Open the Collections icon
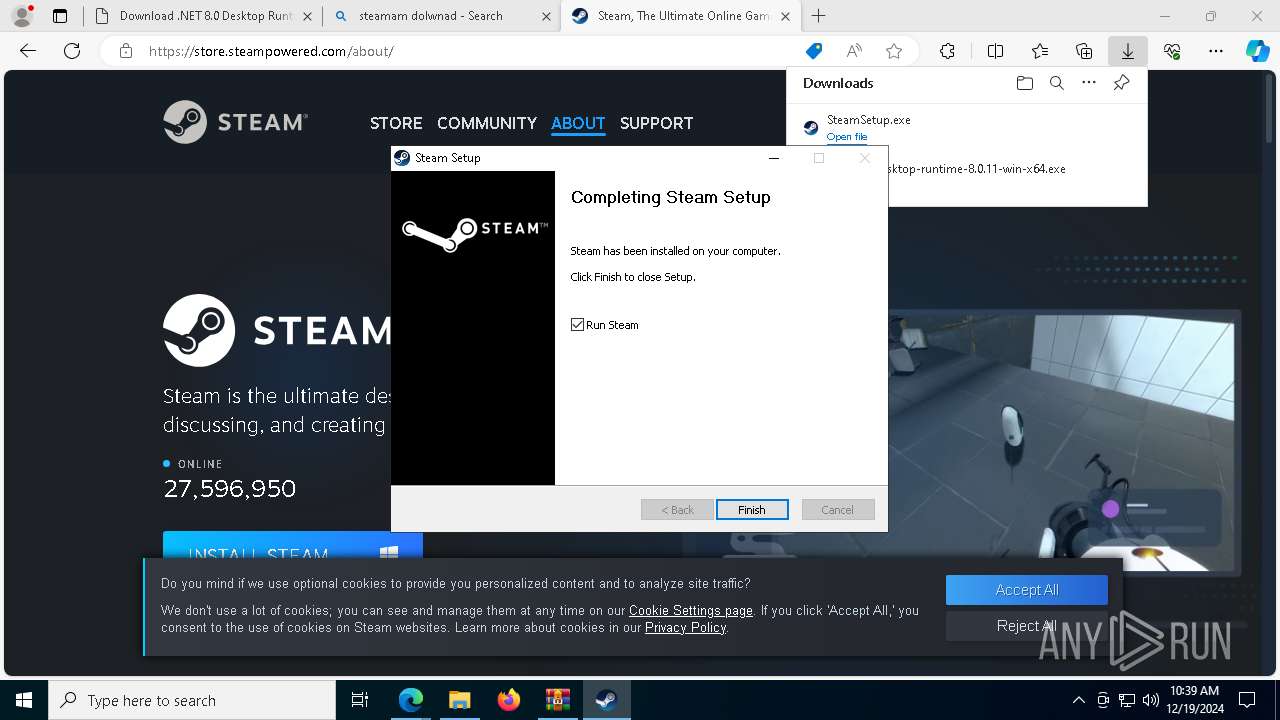This screenshot has height=720, width=1280. (1084, 51)
